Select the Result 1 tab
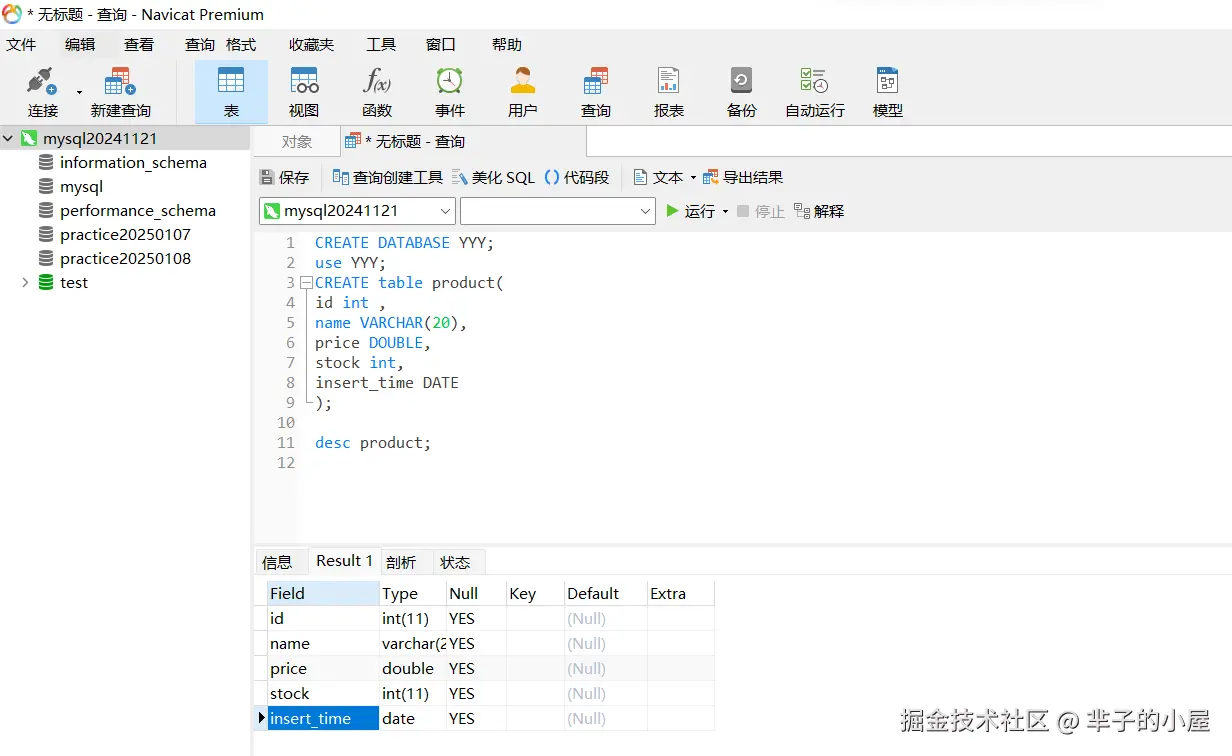 point(344,561)
